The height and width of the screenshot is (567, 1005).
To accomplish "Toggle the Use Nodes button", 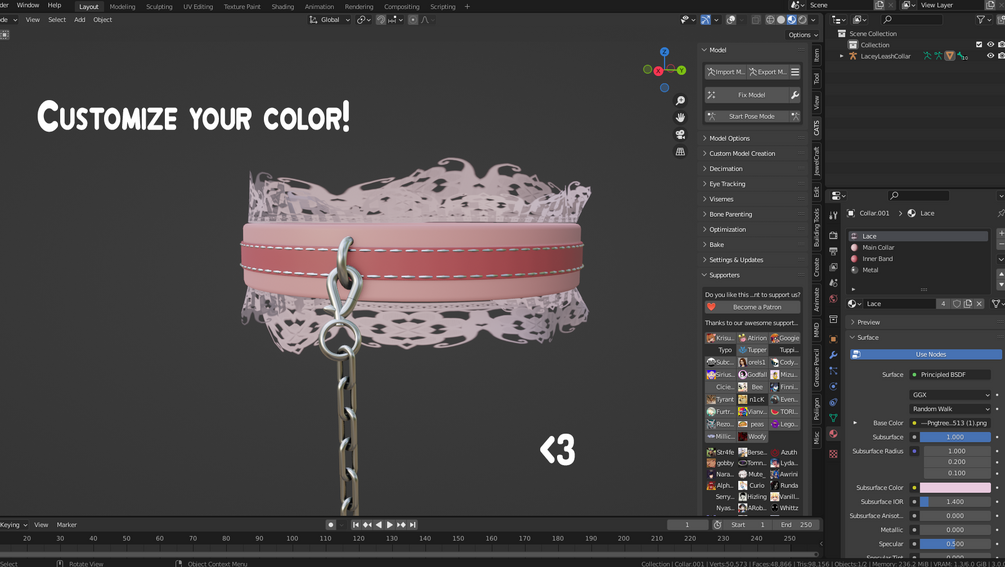I will [926, 354].
